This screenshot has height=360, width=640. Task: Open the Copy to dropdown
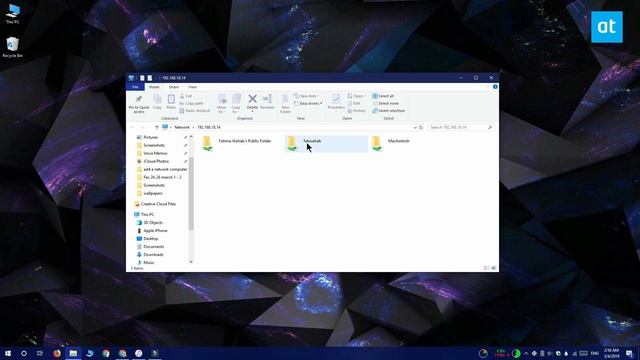pyautogui.click(x=236, y=104)
